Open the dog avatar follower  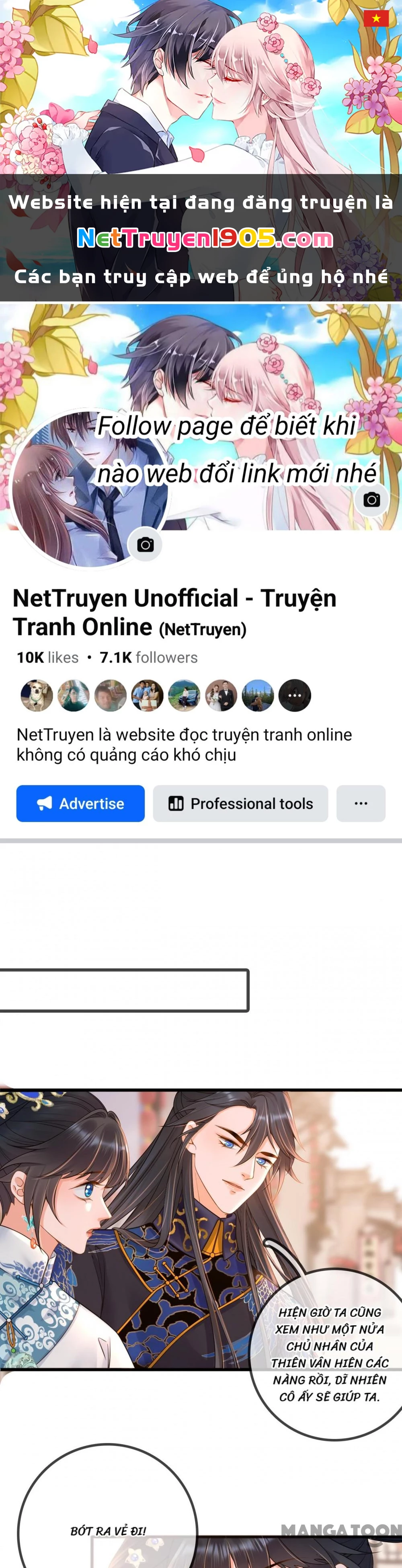[37, 695]
